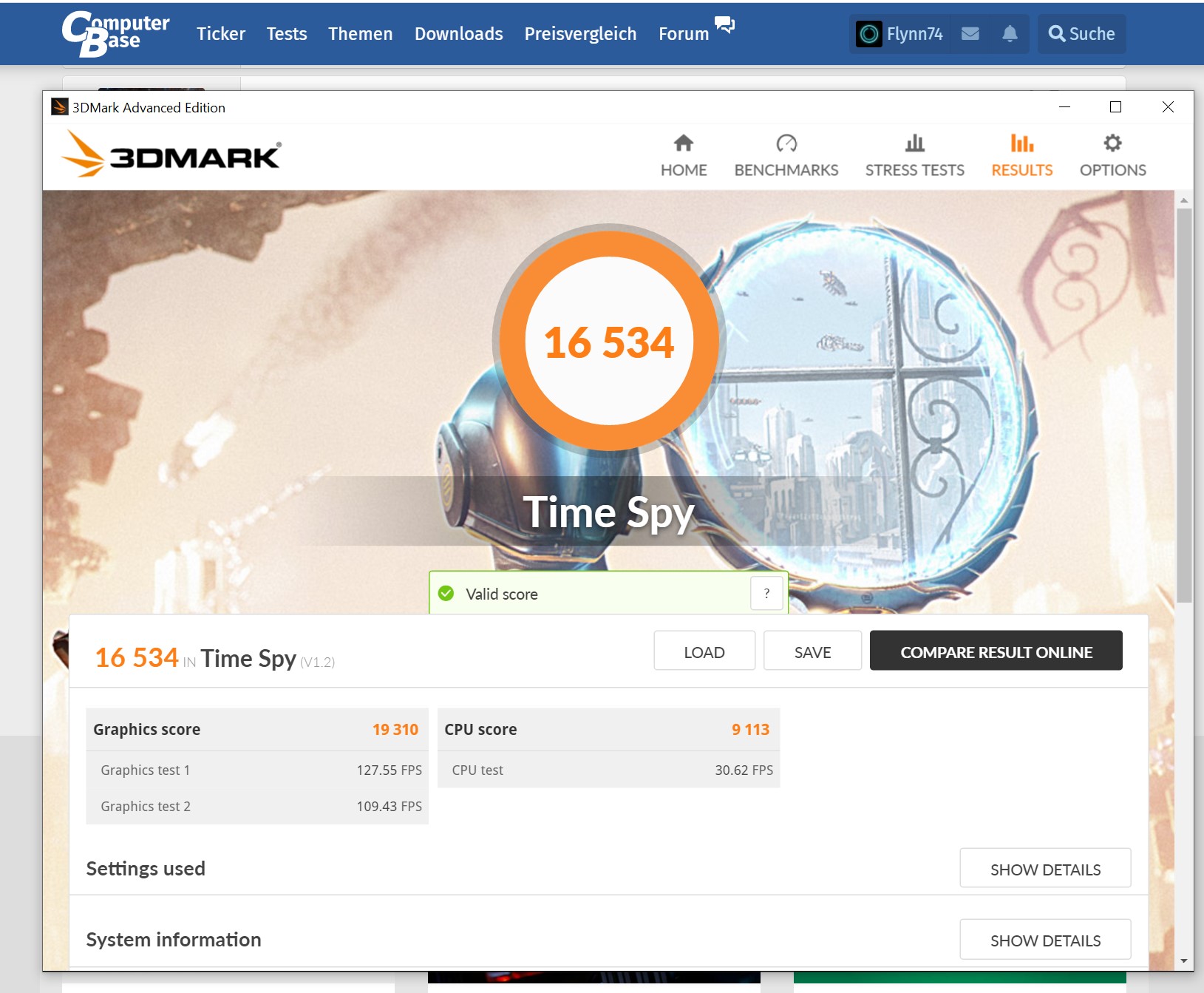
Task: Click the Flynn74 user avatar
Action: (869, 34)
